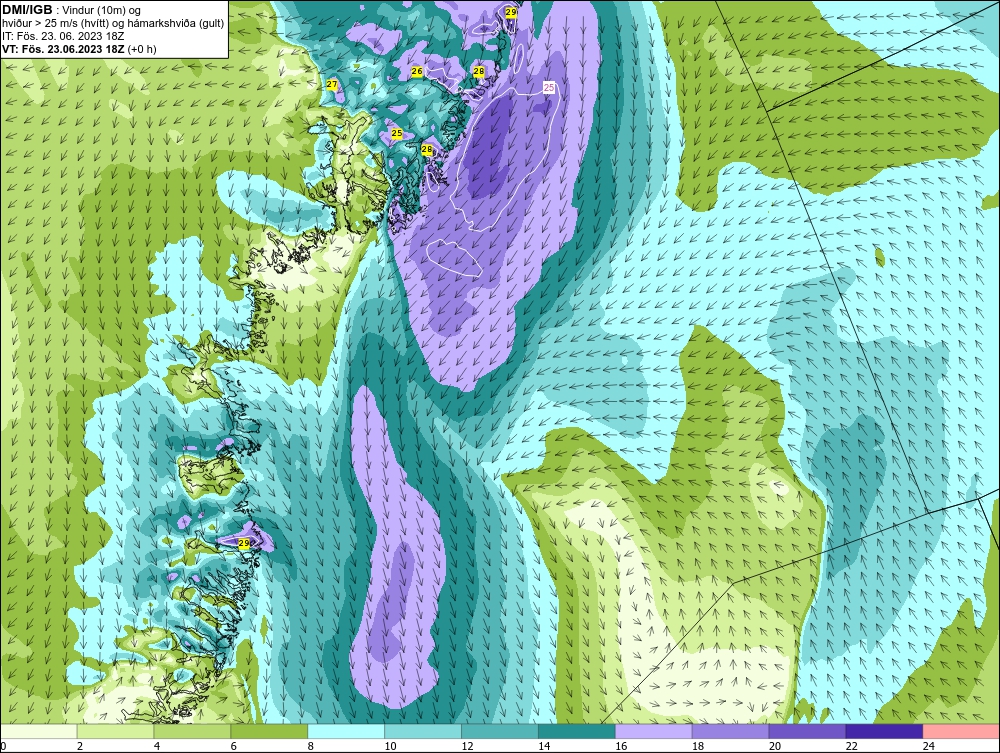The image size is (1000, 753).
Task: Select the medium teal 12–14 legend swatch
Action: point(499,731)
